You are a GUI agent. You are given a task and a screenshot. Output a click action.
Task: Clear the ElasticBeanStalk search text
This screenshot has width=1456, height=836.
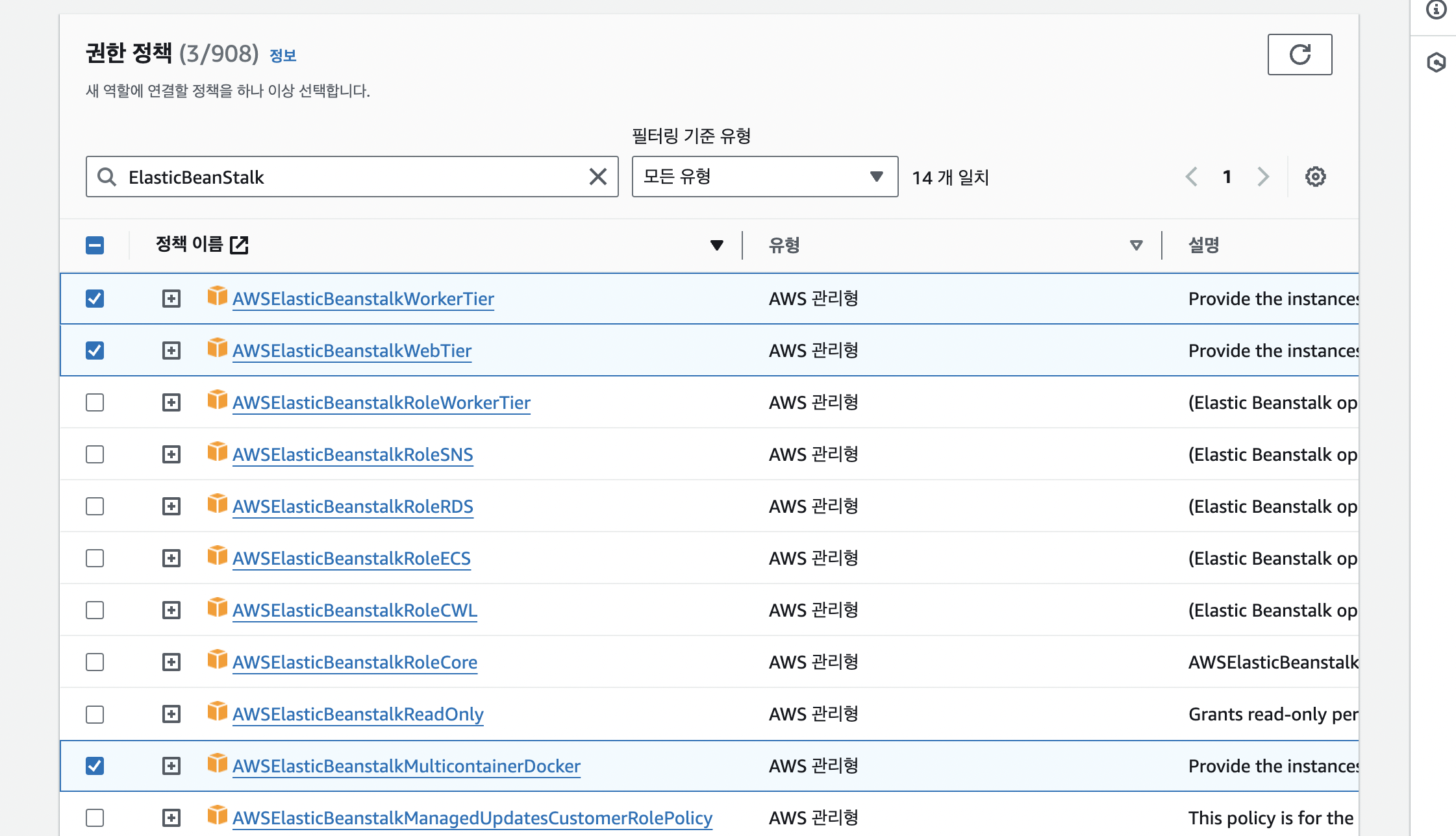pyautogui.click(x=597, y=177)
